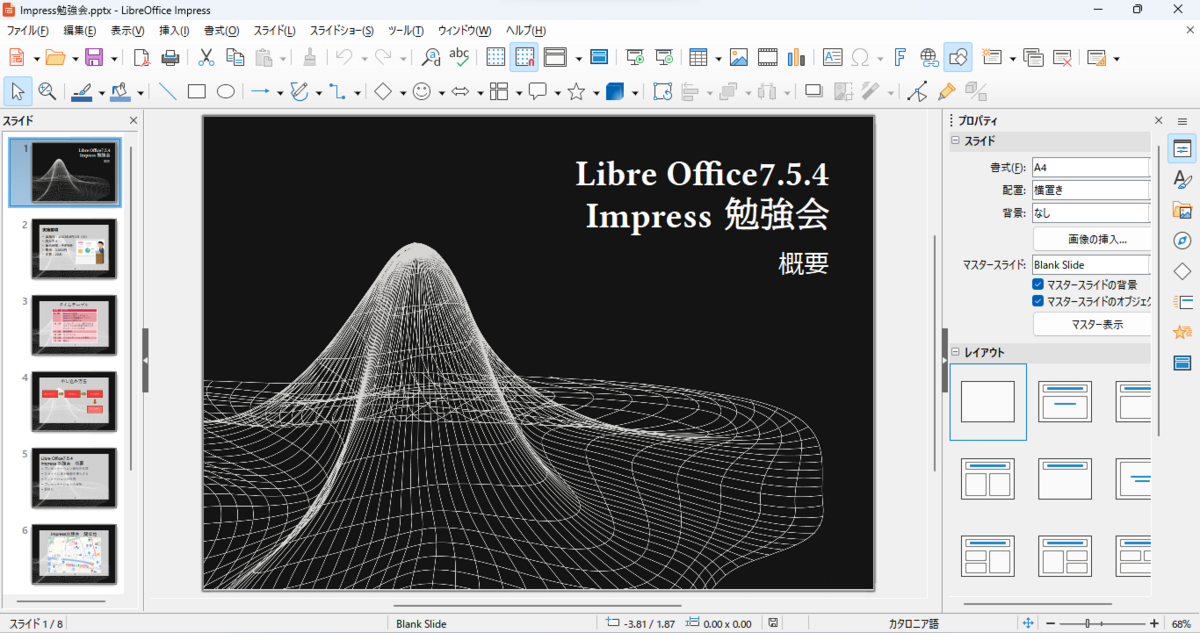
Task: Open the Insert table dropdown arrow
Action: point(719,58)
